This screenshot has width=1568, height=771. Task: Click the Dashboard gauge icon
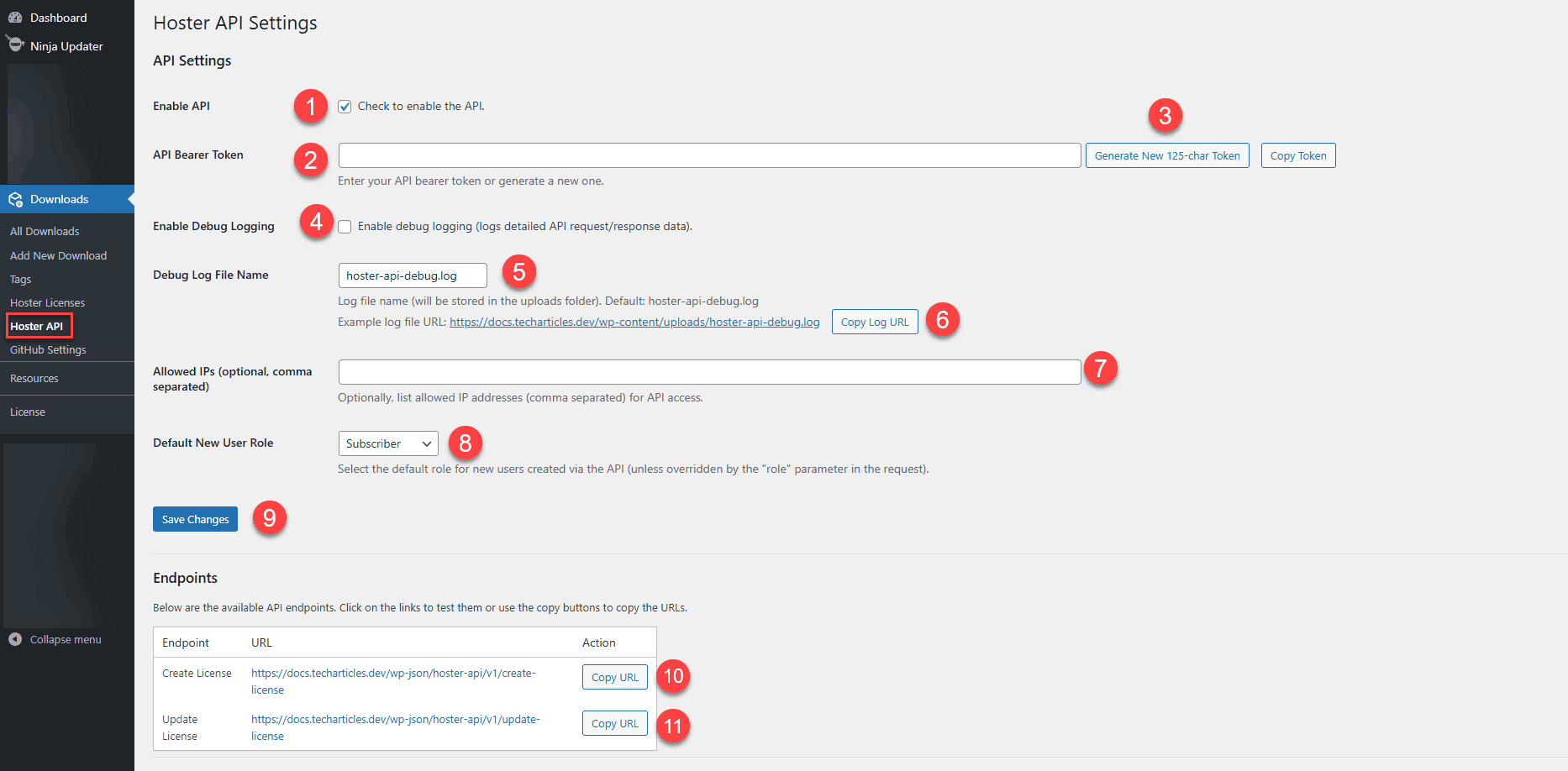(15, 18)
